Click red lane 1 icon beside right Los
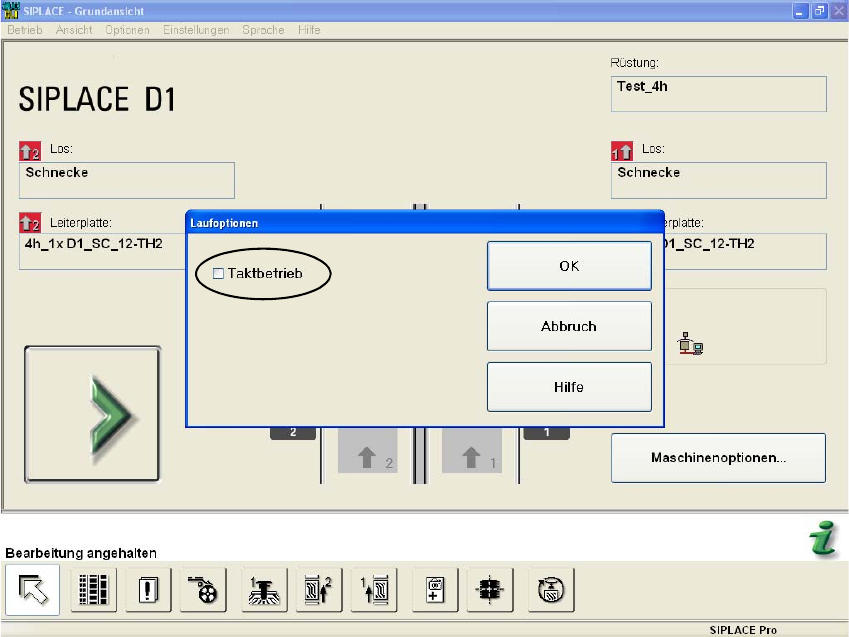Image resolution: width=849 pixels, height=637 pixels. pos(622,151)
